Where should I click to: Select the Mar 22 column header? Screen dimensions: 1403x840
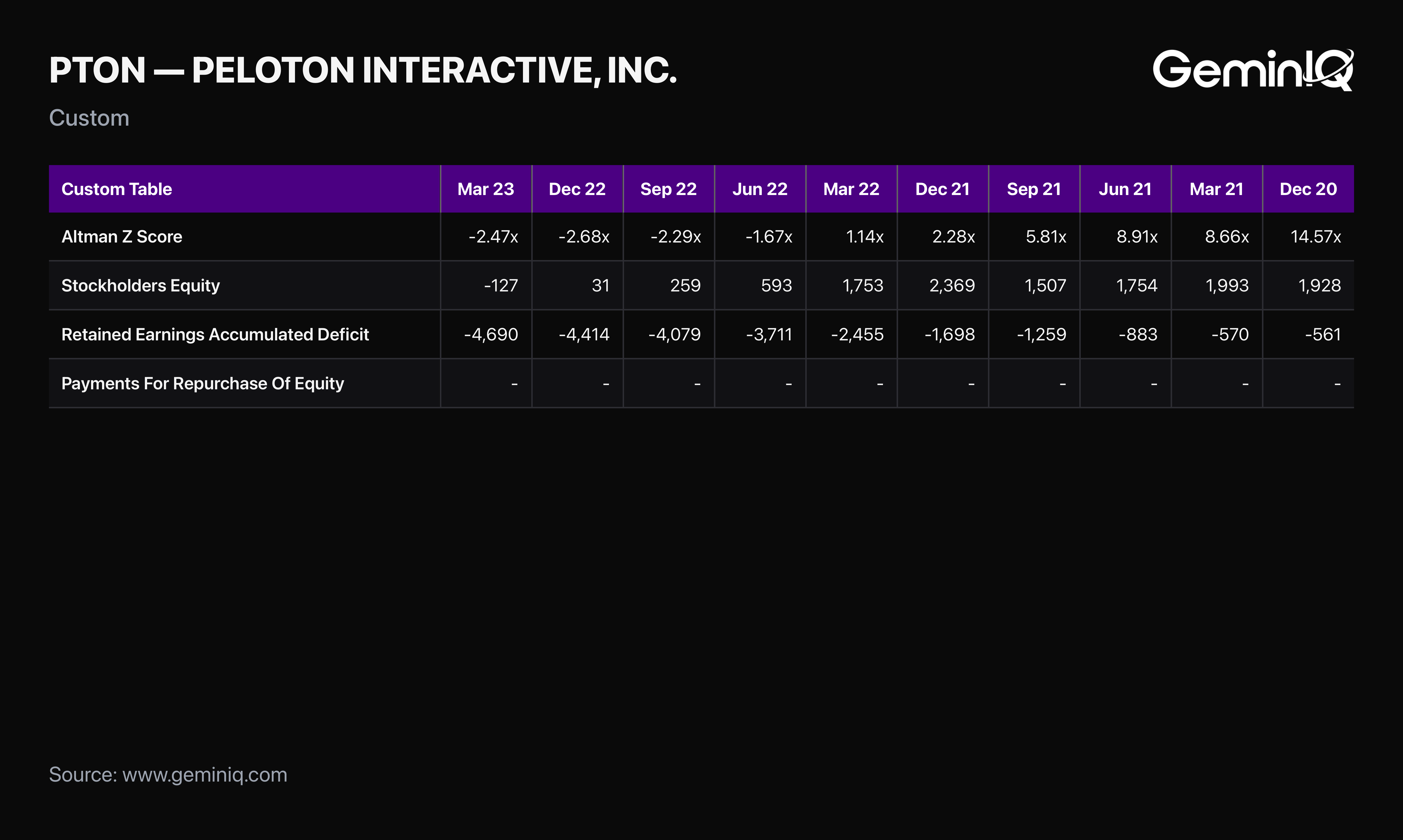point(851,189)
